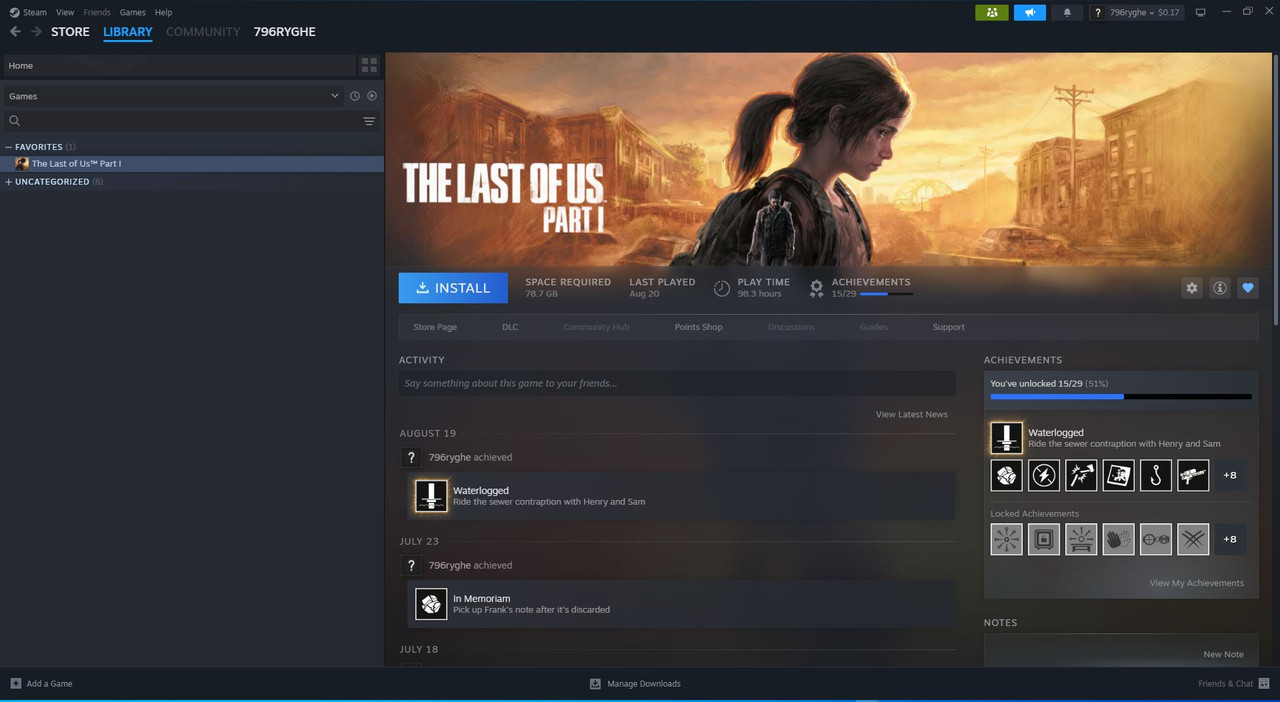The height and width of the screenshot is (702, 1280).
Task: Open the announcements megaphone button
Action: click(x=1029, y=12)
